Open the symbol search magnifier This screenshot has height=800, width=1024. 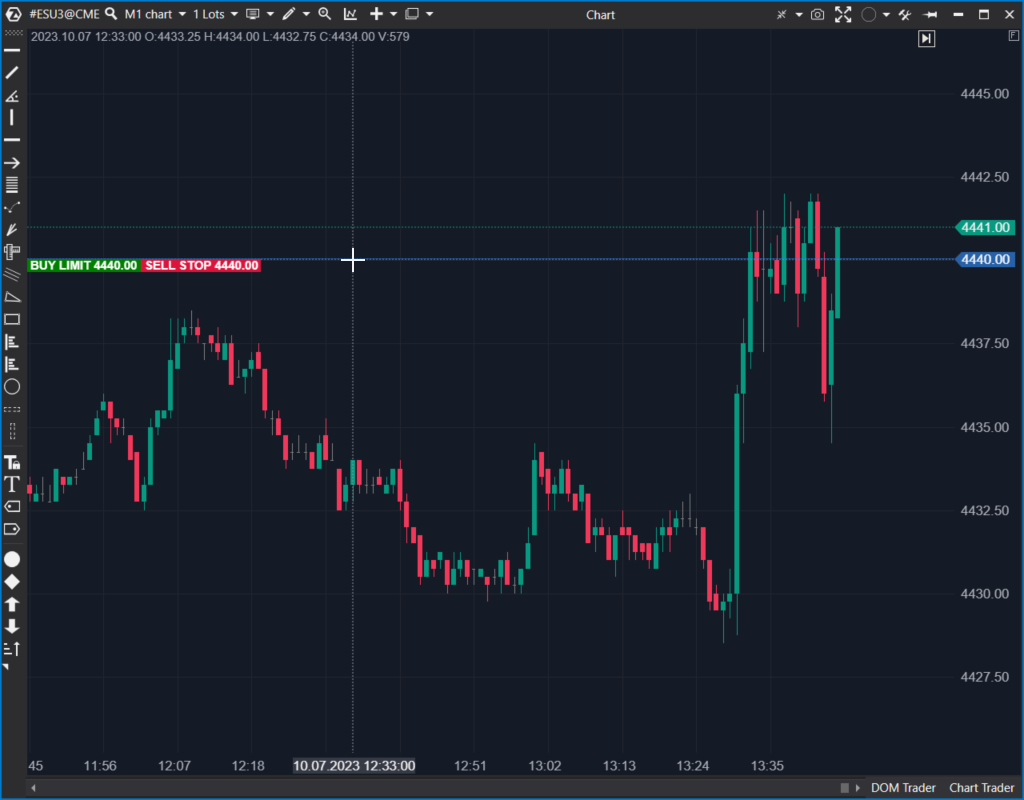111,14
